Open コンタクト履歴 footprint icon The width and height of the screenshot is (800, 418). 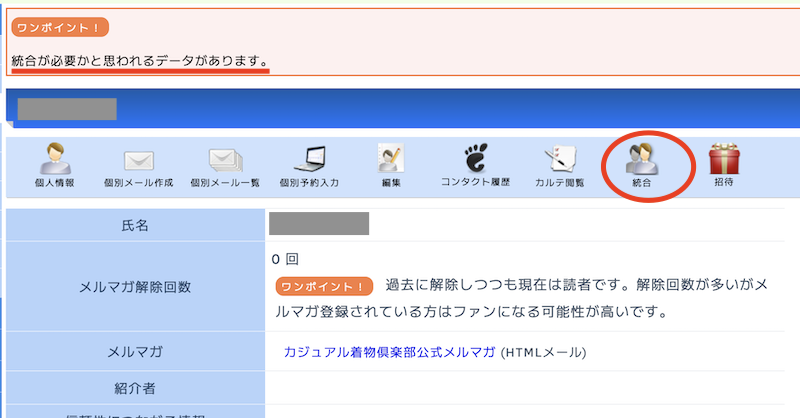476,158
